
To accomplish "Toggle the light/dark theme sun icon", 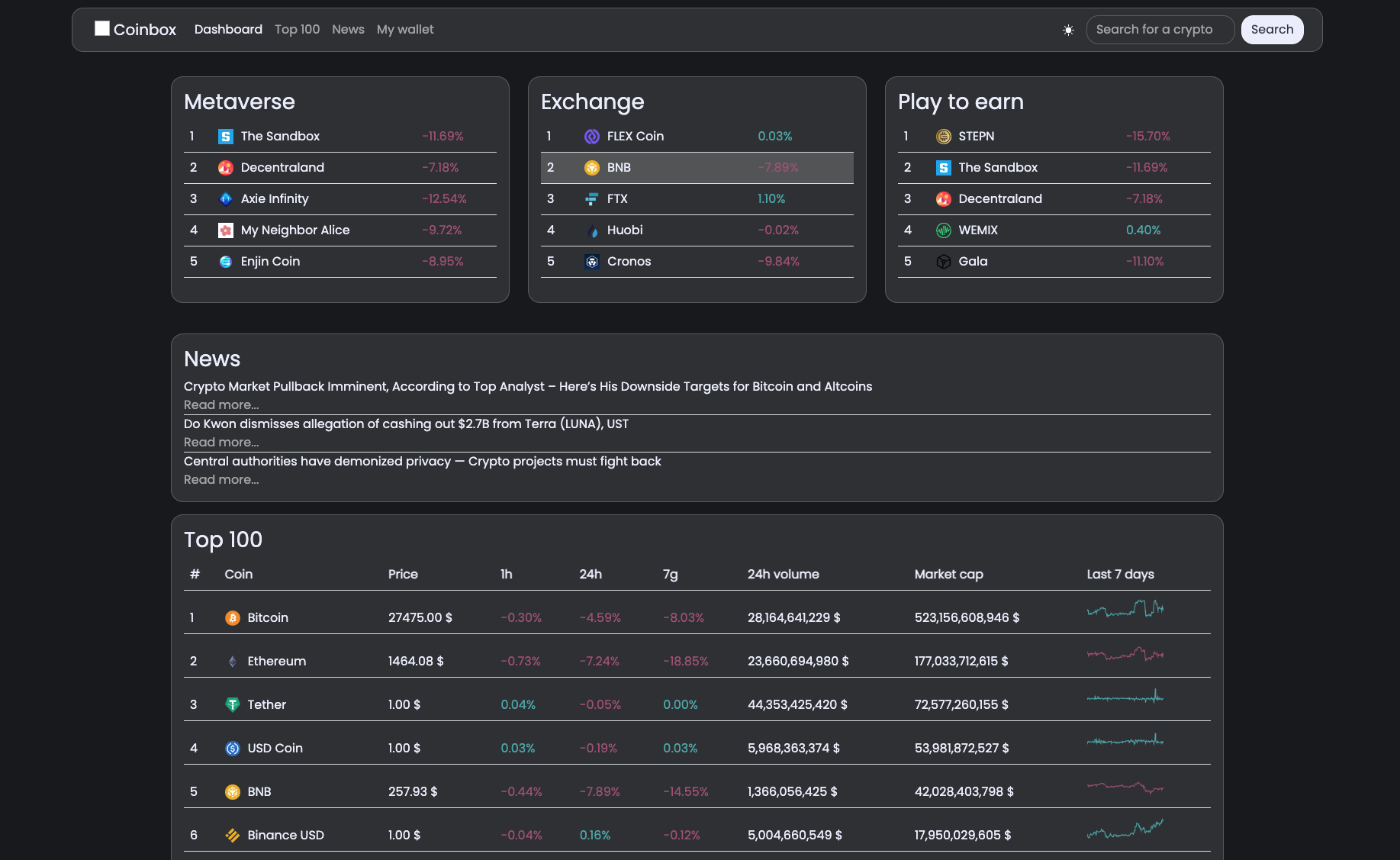I will click(x=1068, y=30).
